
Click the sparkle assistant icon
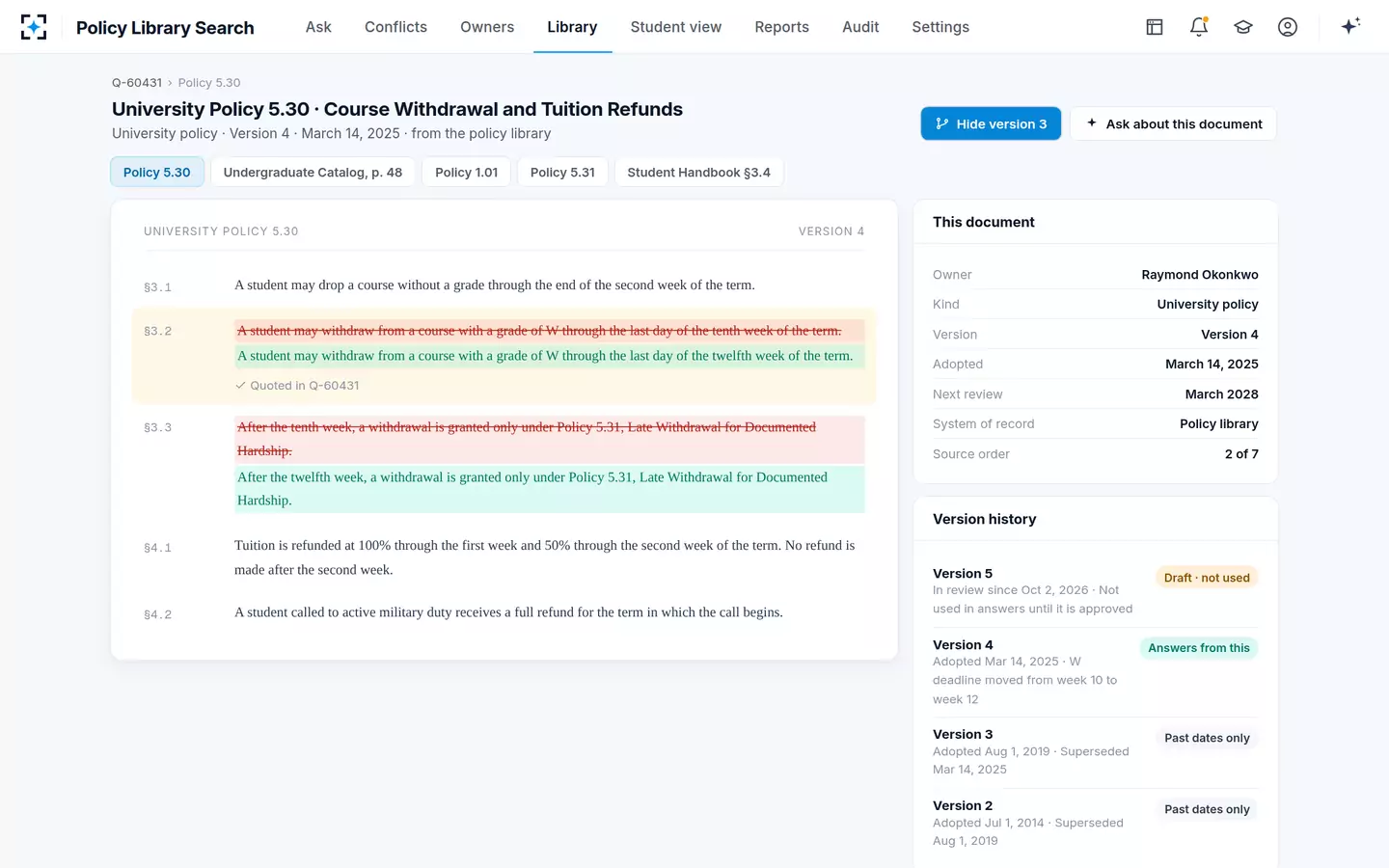click(x=1350, y=26)
